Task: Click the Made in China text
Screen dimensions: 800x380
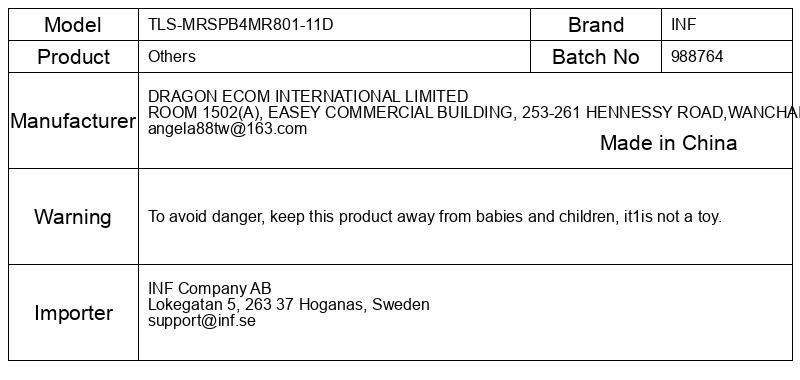Action: point(668,143)
